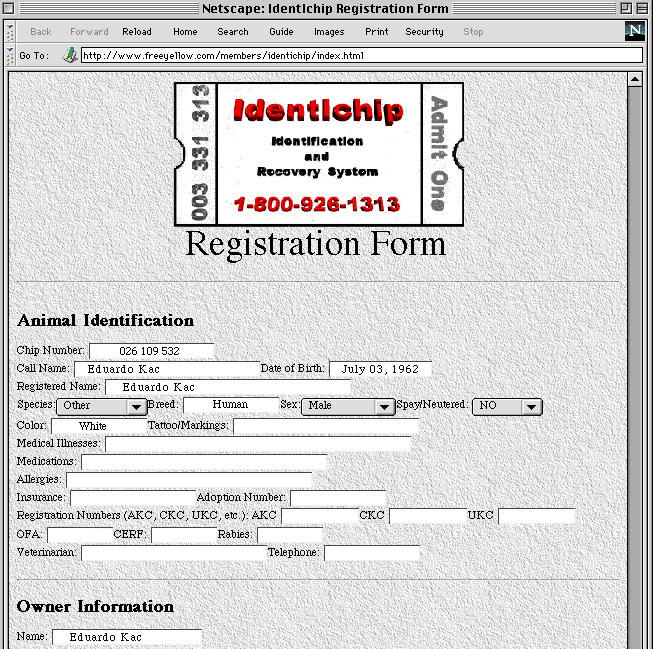Click the window collapse box in title bar

(642, 8)
